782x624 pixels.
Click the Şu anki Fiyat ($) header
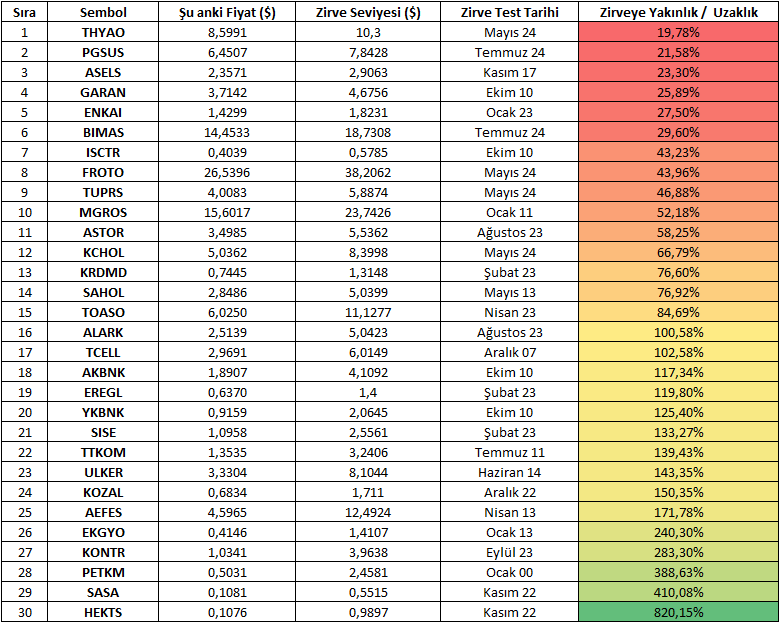pos(227,12)
